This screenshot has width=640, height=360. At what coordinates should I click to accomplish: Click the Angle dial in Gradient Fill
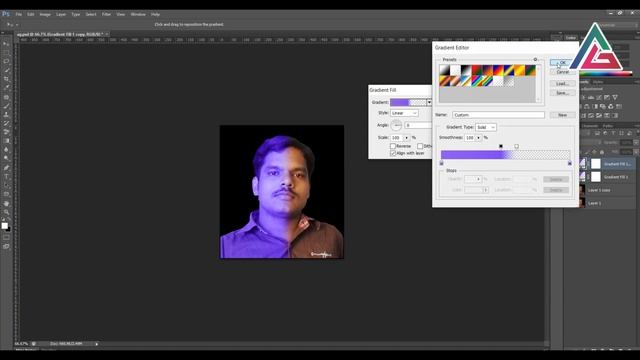(x=396, y=125)
